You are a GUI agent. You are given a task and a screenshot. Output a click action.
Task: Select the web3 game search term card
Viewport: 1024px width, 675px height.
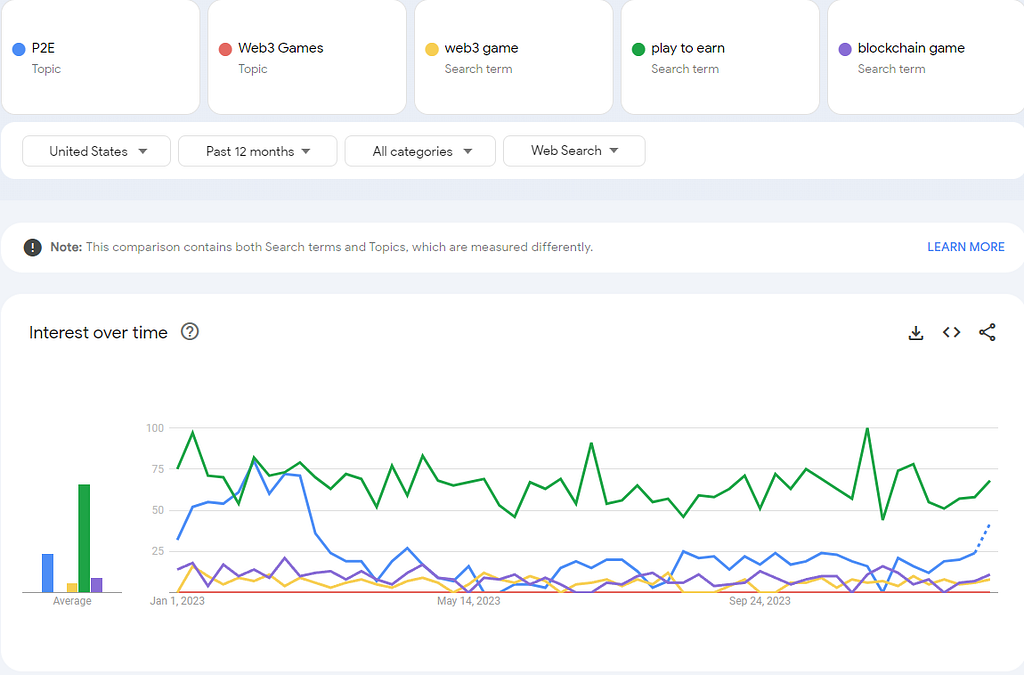pyautogui.click(x=513, y=57)
